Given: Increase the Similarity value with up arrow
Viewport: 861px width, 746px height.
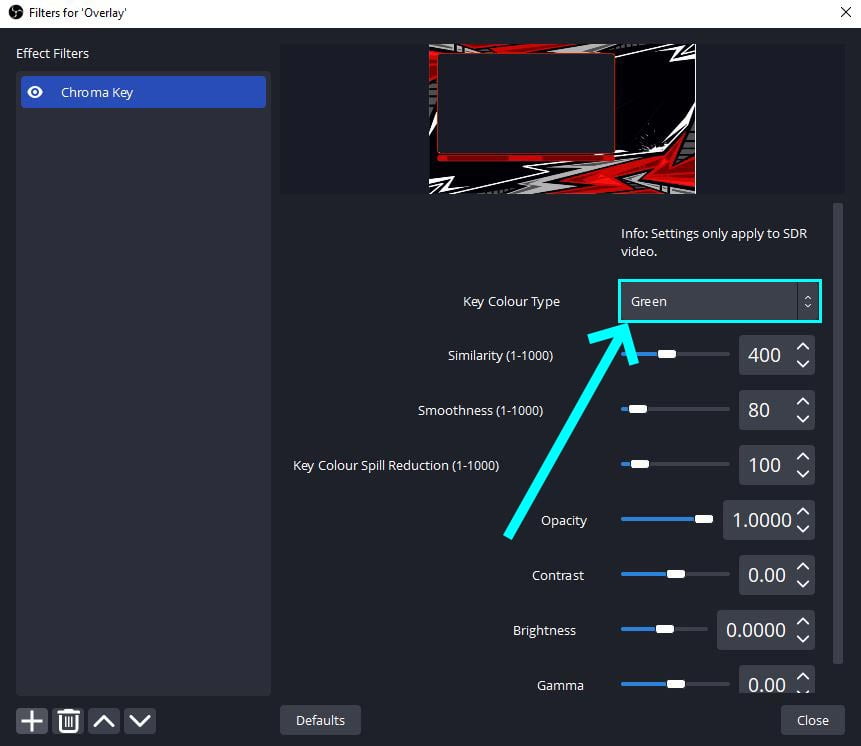Looking at the screenshot, I should [802, 347].
